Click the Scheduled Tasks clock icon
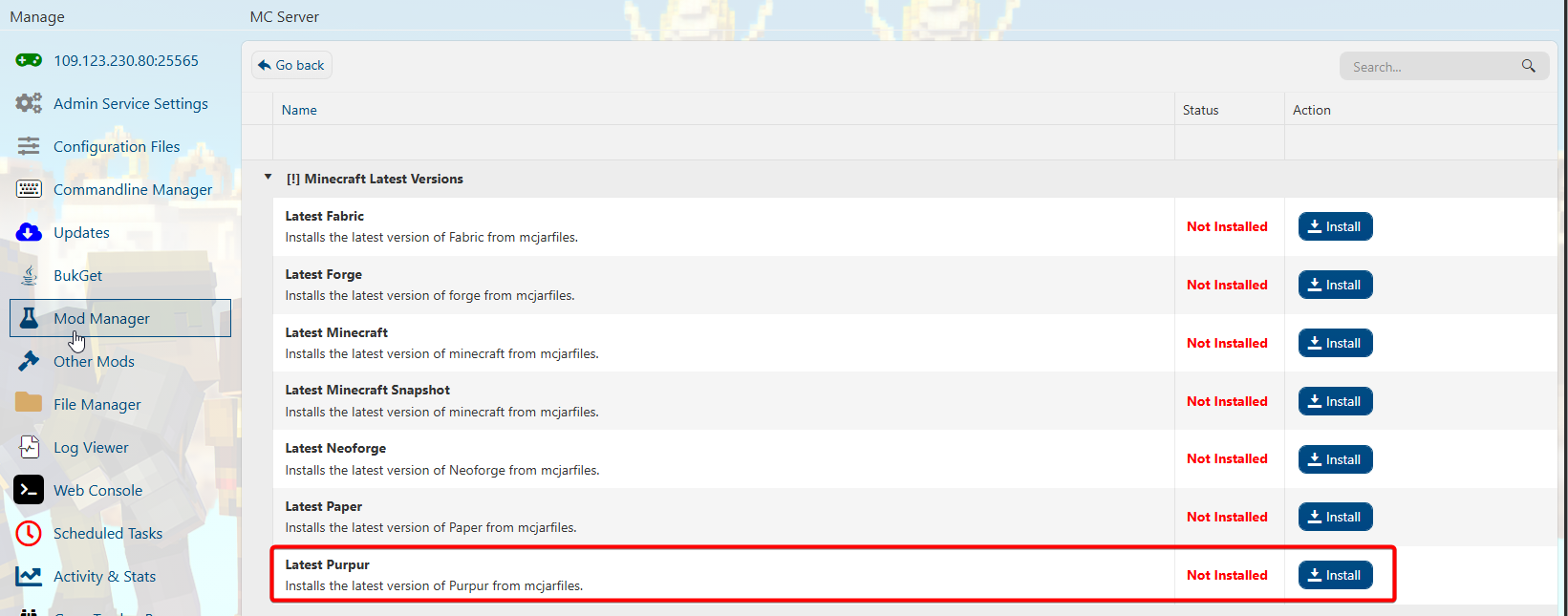This screenshot has width=1568, height=616. coord(29,533)
